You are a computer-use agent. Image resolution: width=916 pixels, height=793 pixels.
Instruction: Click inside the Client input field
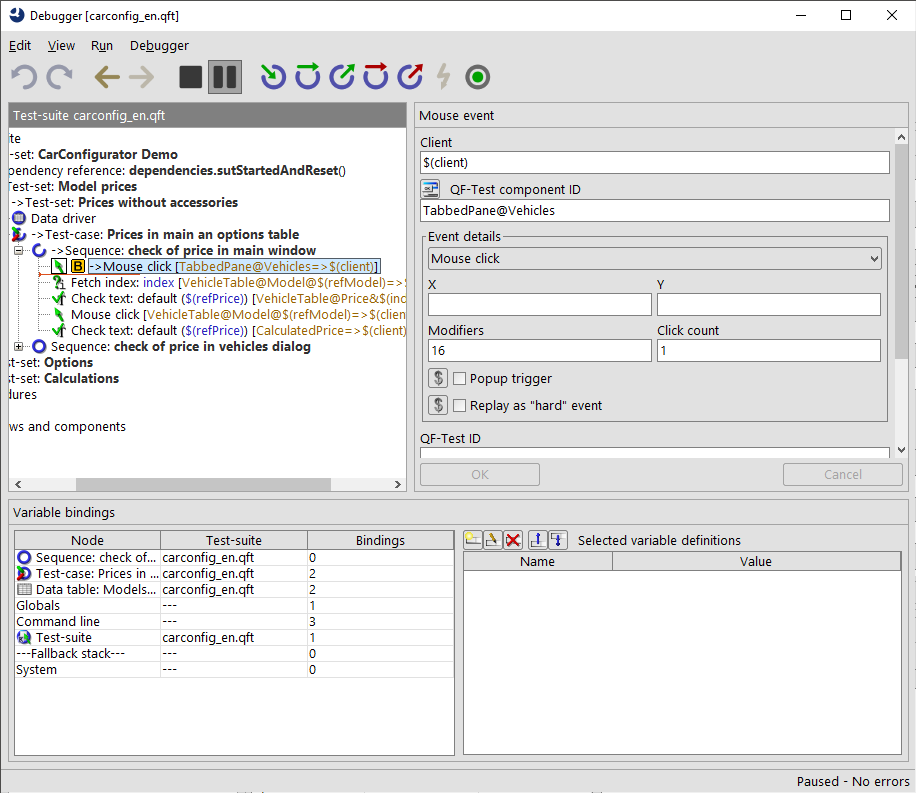click(x=650, y=162)
